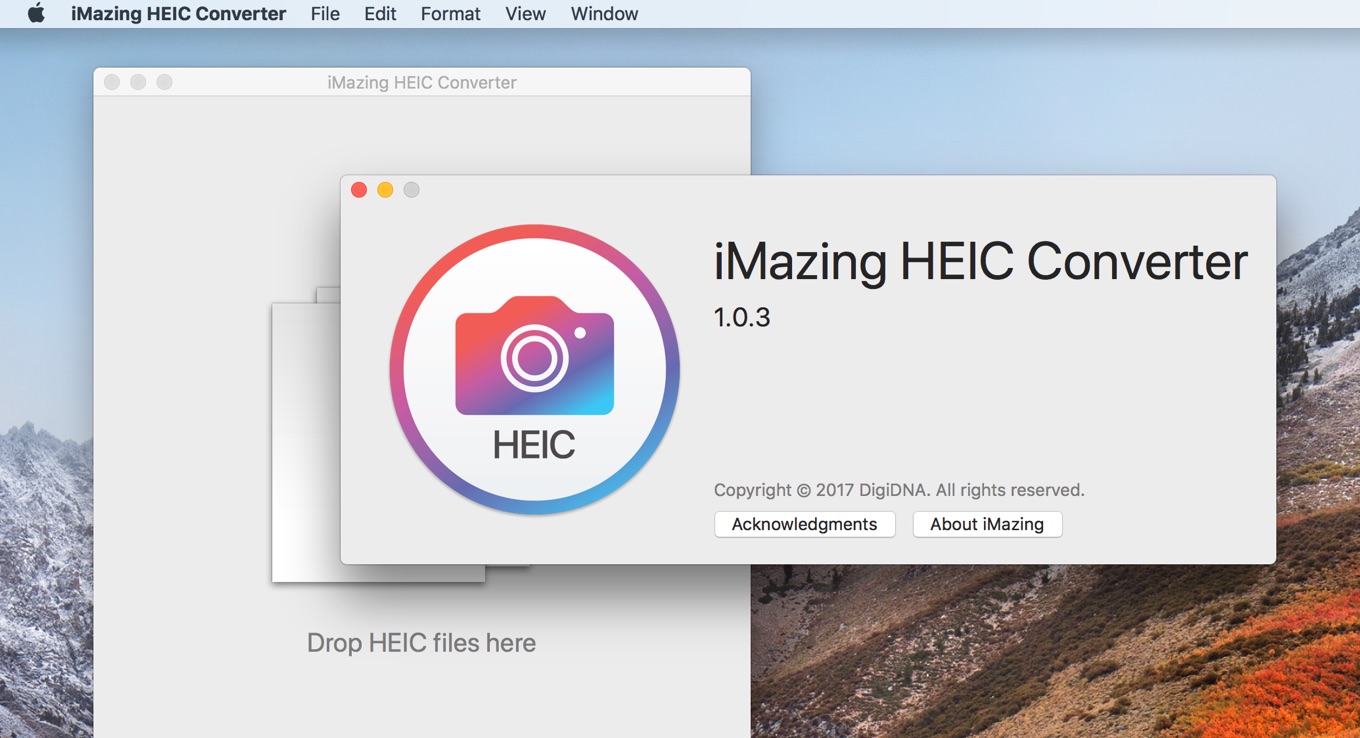
Task: Open the iMazing HEIC Converter app menu
Action: click(178, 14)
